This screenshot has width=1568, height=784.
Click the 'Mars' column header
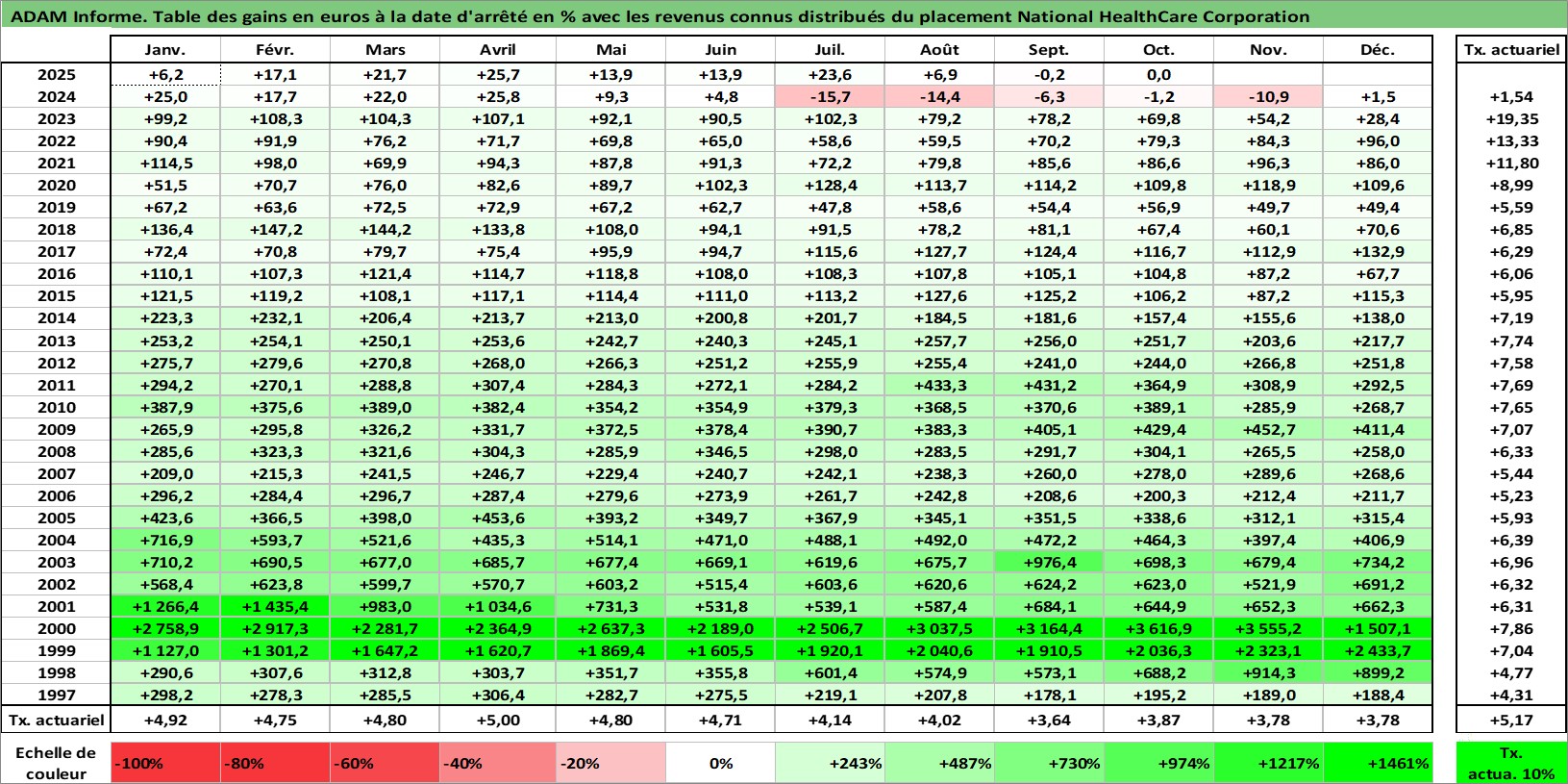click(x=386, y=50)
